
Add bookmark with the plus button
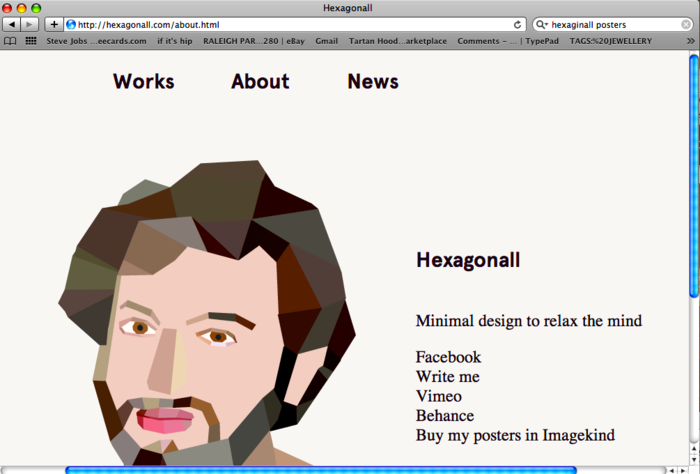click(x=54, y=25)
